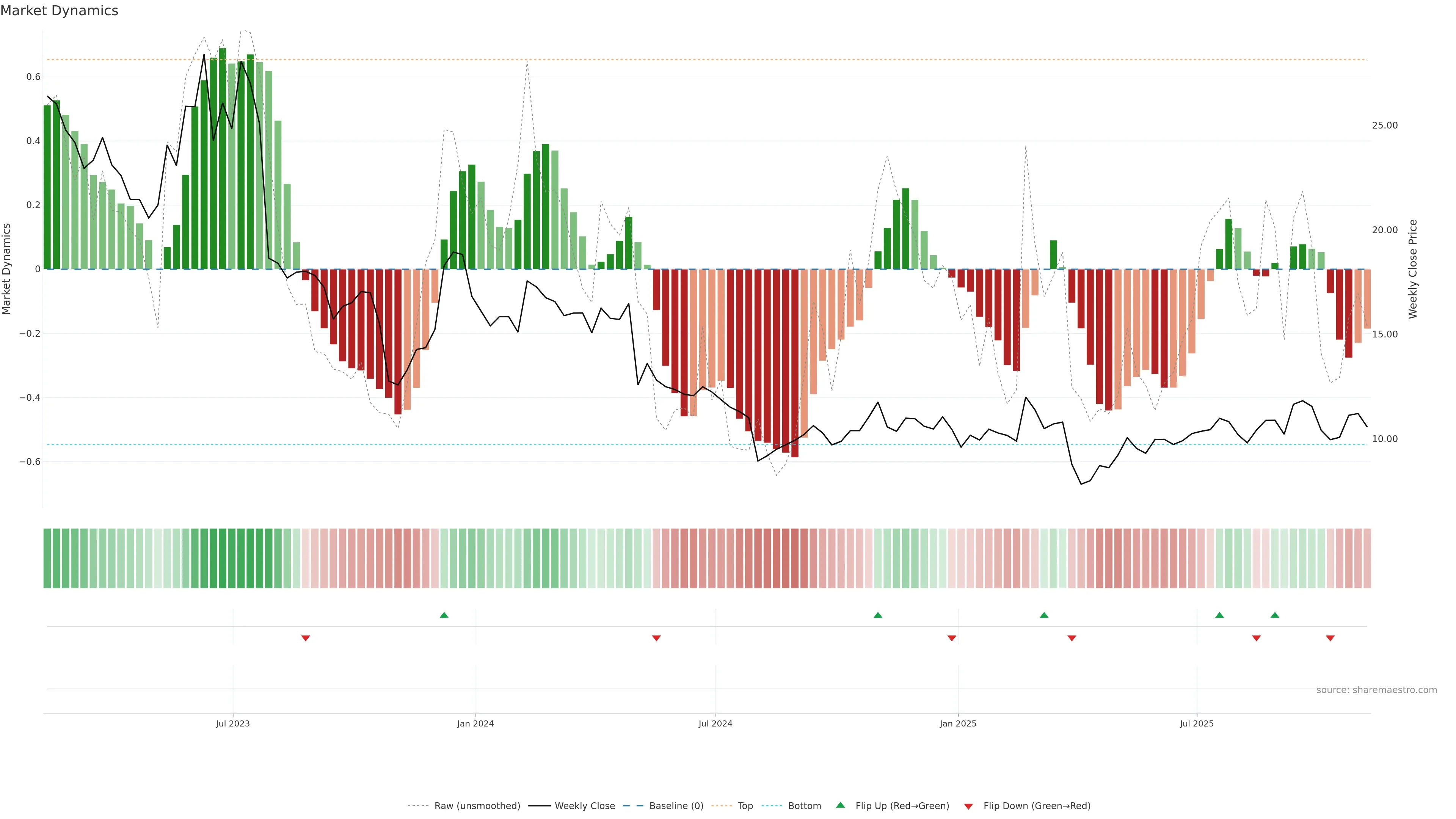Toggle the Weekly Close legend entry
Viewport: 1456px width, 819px height.
coord(584,805)
